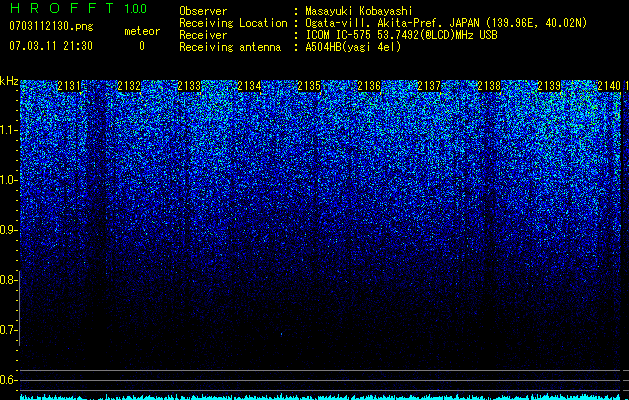Click the 2136 time marker
Viewport: 629px width, 400px height.
pos(369,85)
